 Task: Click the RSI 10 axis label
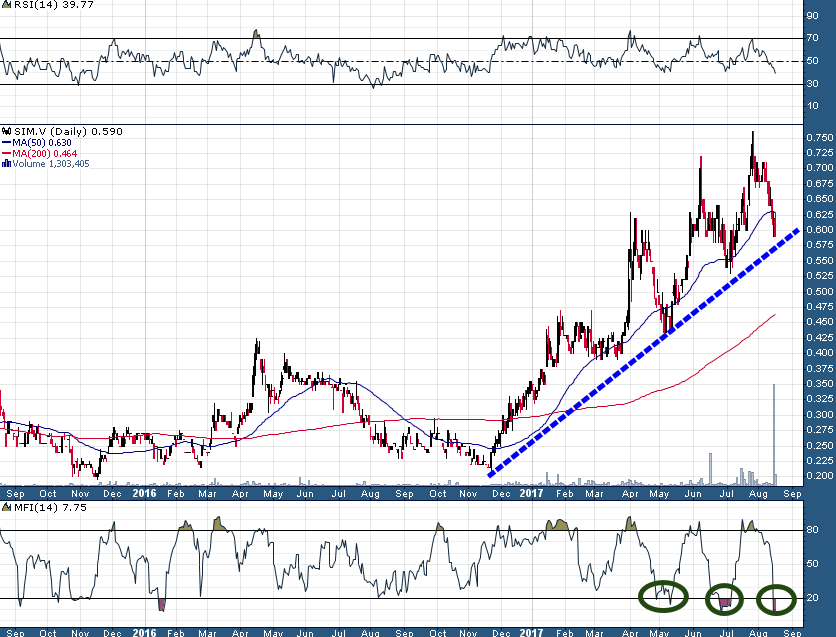pyautogui.click(x=813, y=106)
